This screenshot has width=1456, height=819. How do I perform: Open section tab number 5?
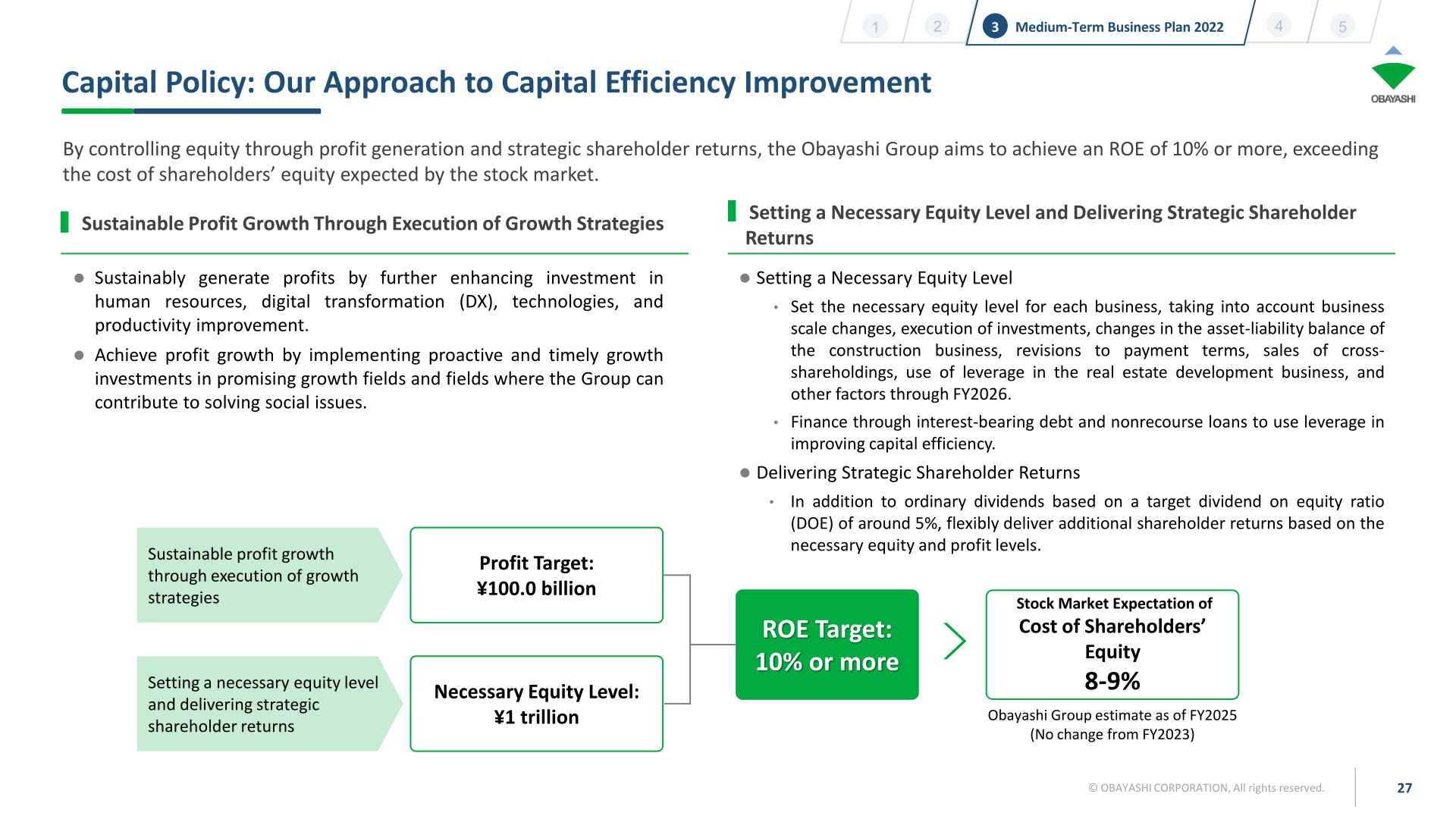coord(1342,27)
